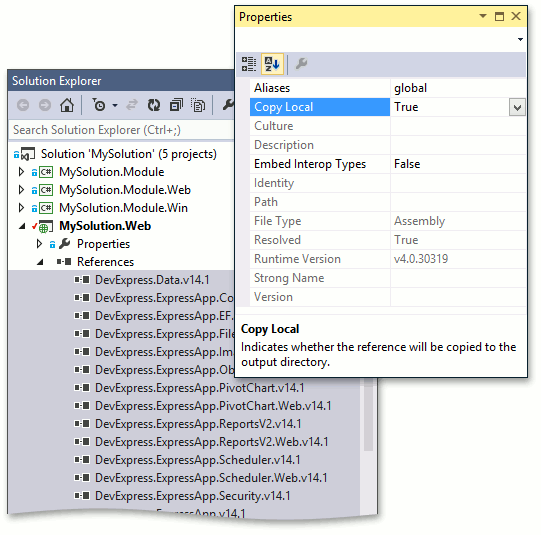
Task: Select DevExpress.ExpressApp.ReportsV2.v14.1 reference
Action: point(198,424)
